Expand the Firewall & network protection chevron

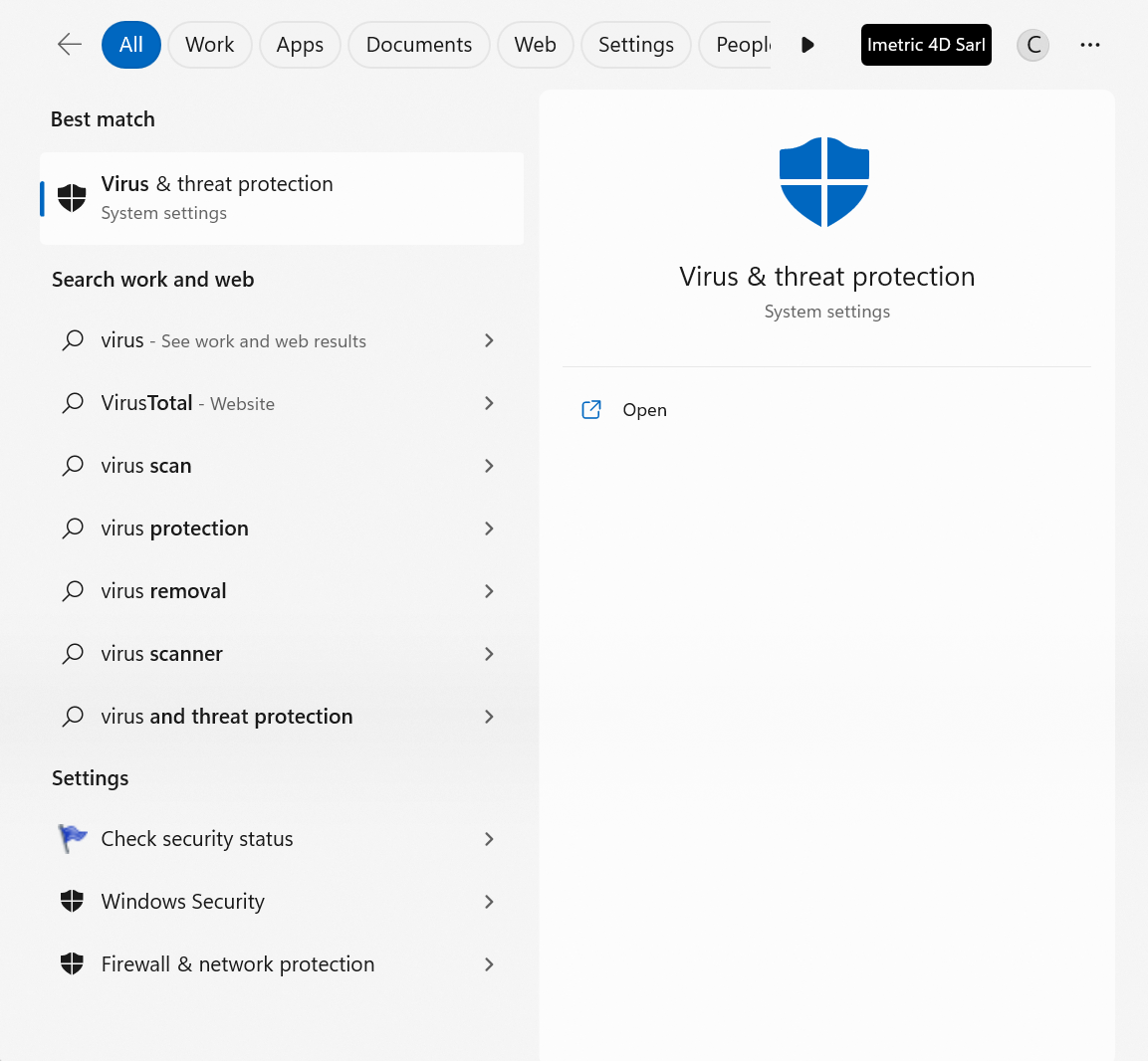[x=489, y=964]
